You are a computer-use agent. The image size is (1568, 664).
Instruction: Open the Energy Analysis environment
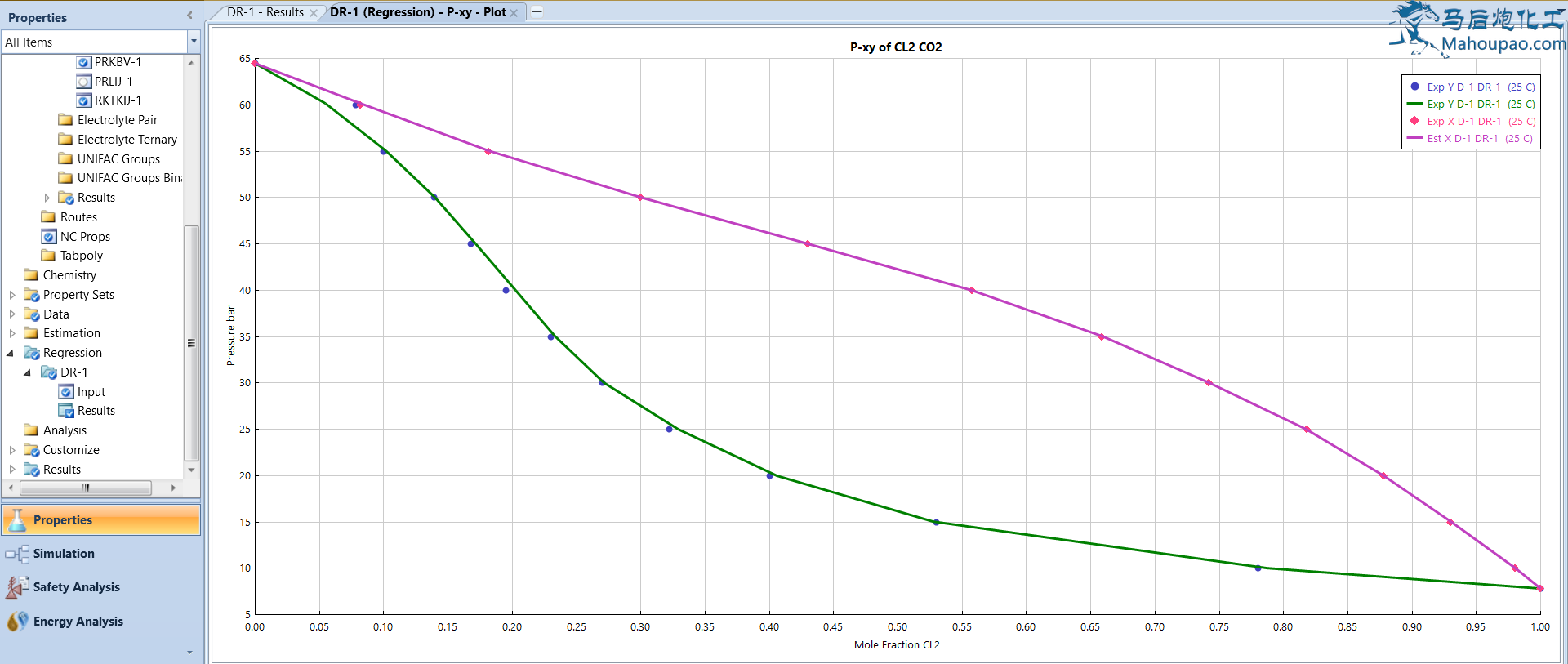[x=101, y=622]
